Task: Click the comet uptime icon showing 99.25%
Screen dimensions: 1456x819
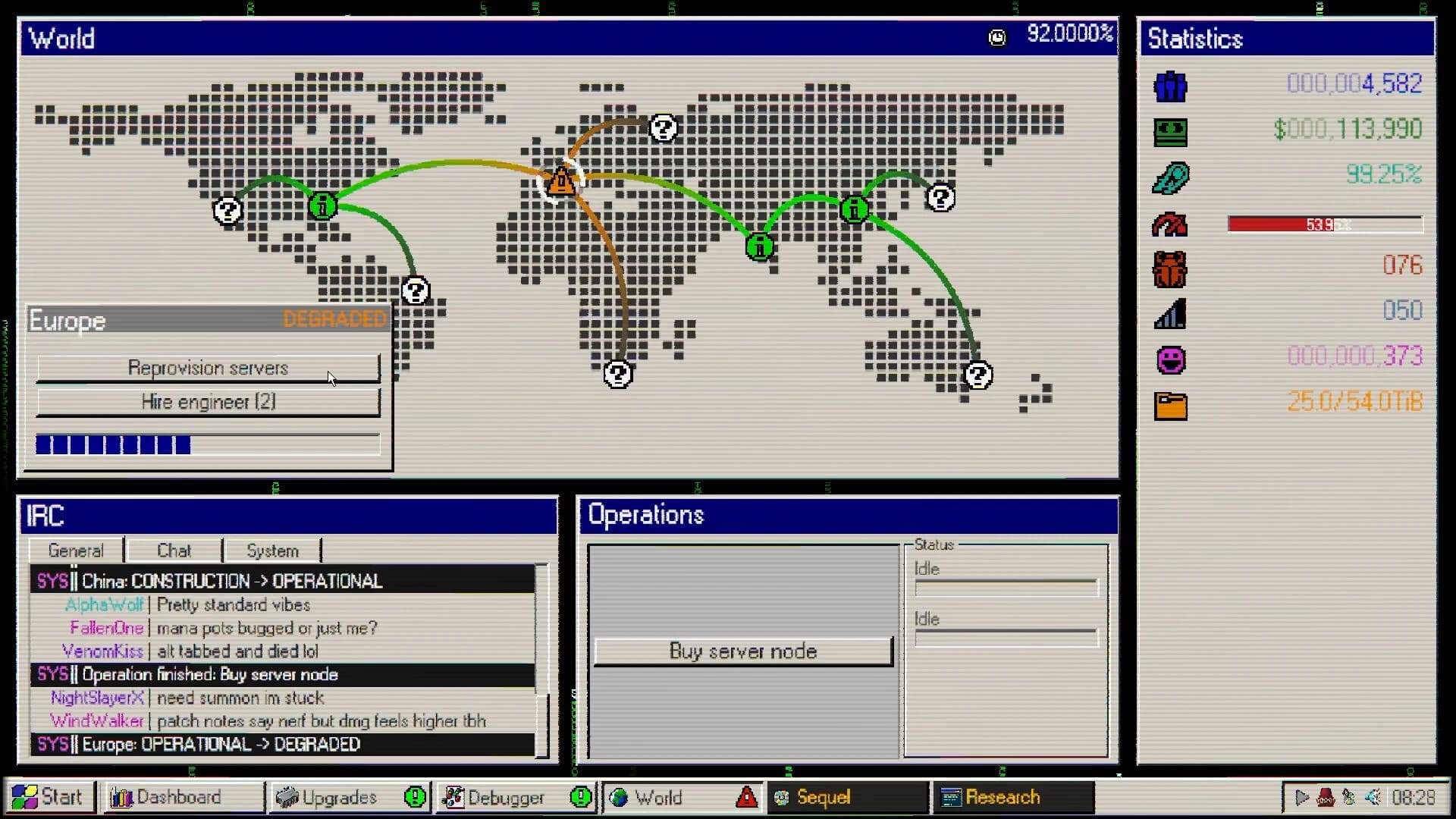Action: 1170,177
